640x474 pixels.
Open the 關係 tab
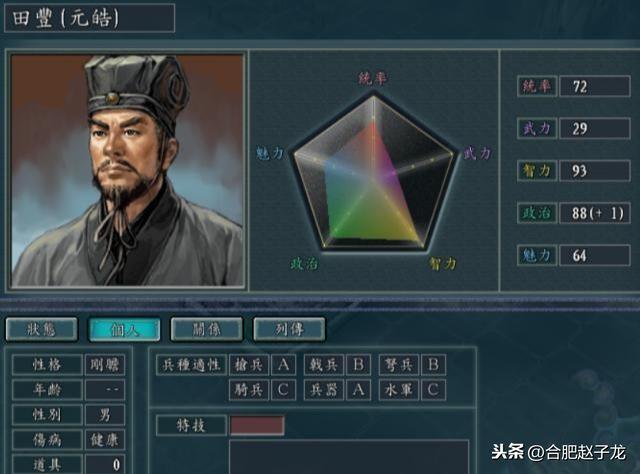pos(207,329)
